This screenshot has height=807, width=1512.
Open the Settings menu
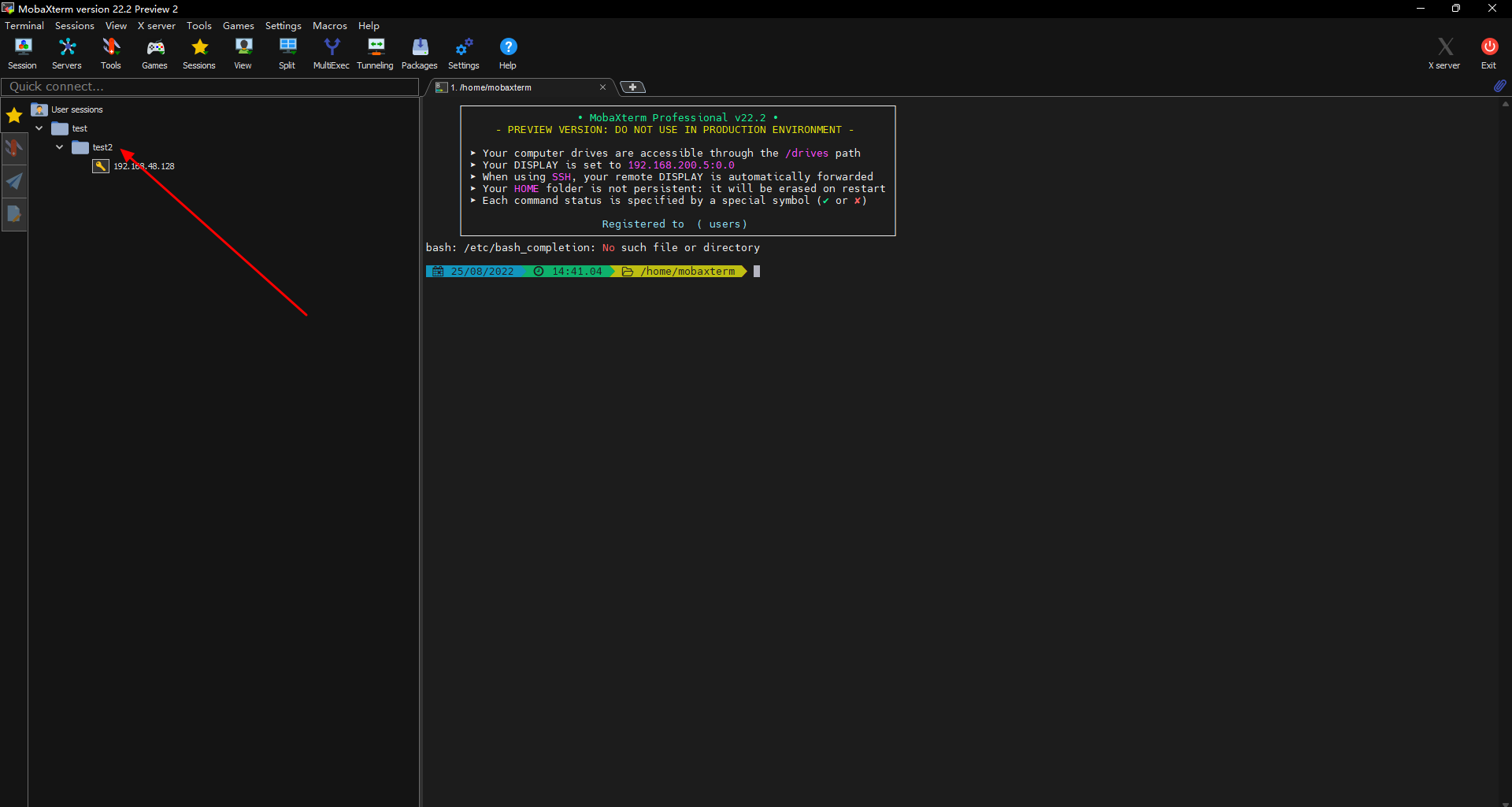[x=283, y=26]
